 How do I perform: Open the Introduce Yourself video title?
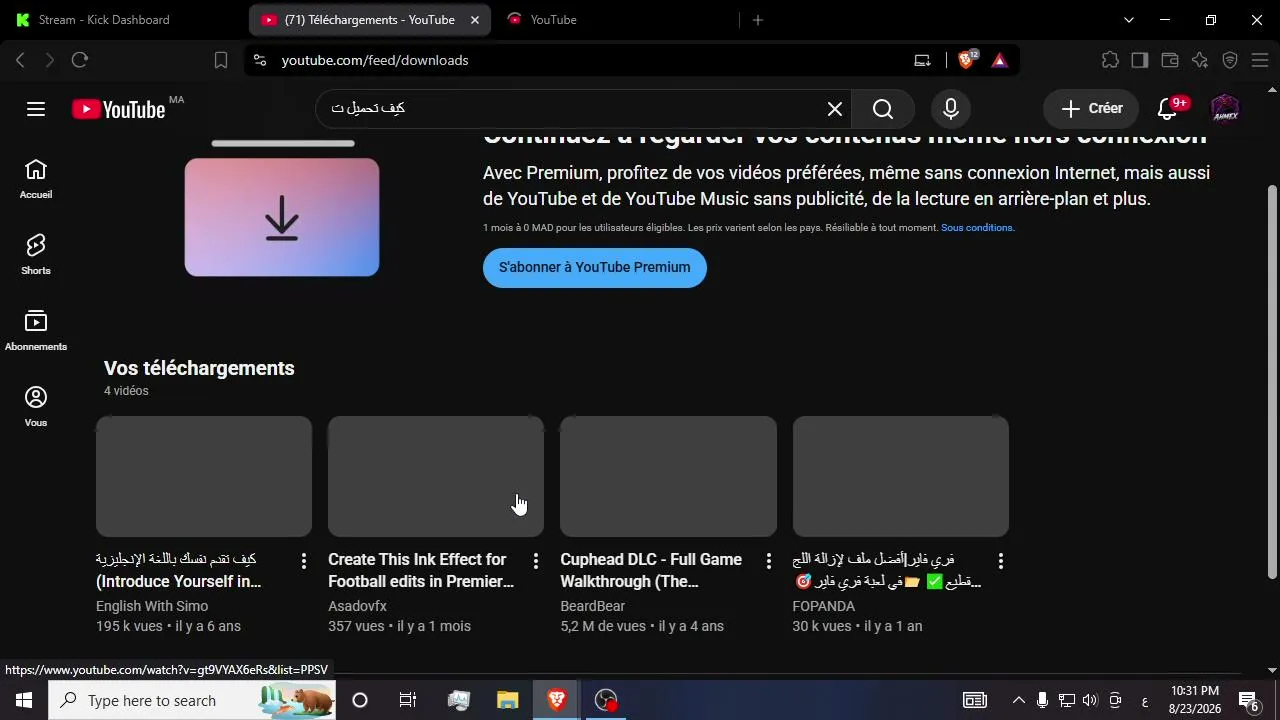pos(179,571)
